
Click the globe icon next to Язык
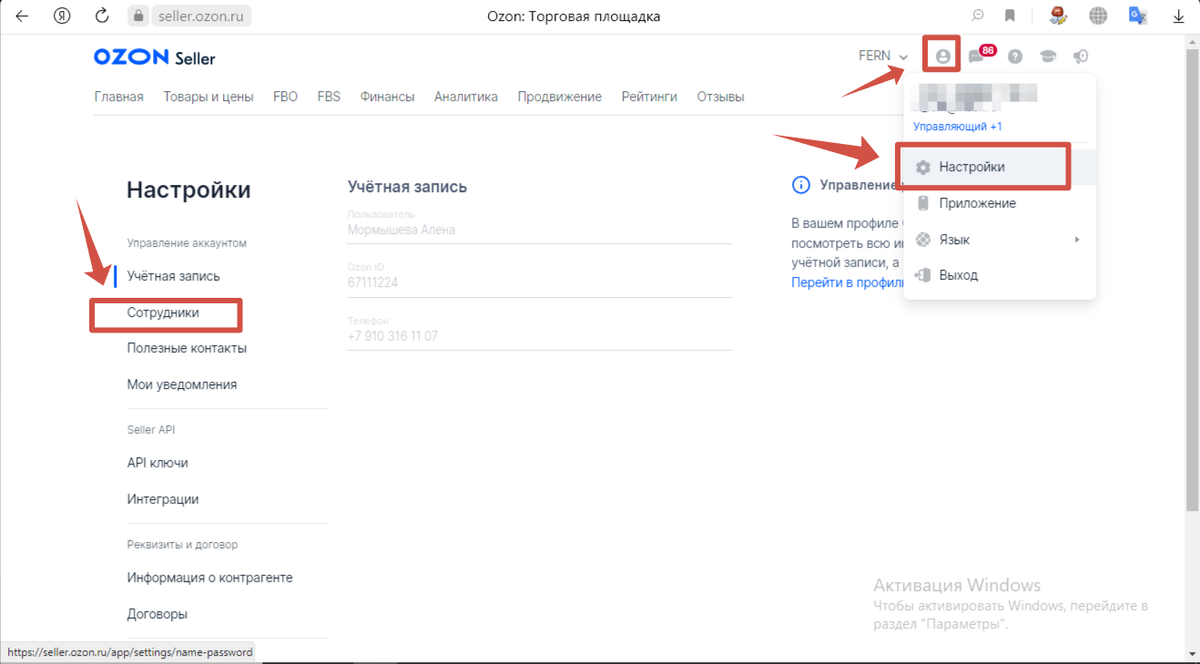pos(923,239)
